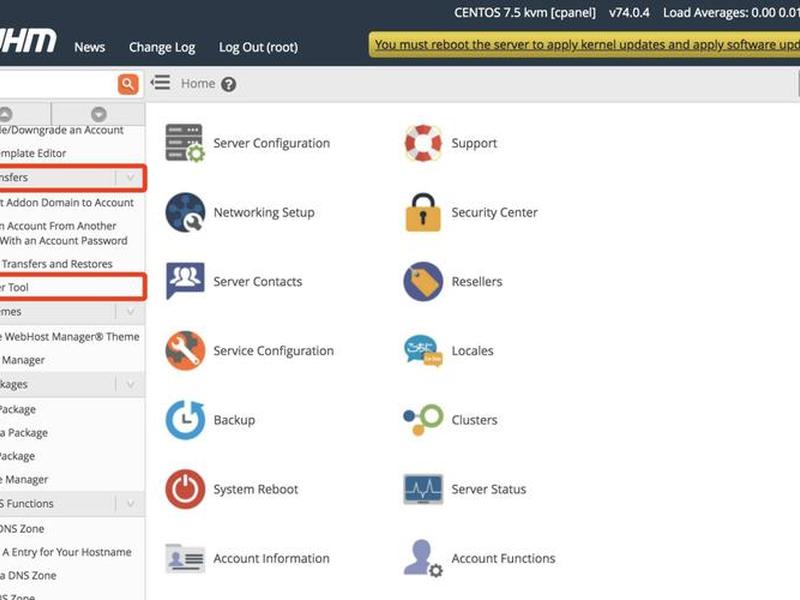Click the sidebar expand-all down arrow
Viewport: 800px width, 600px height.
click(98, 114)
